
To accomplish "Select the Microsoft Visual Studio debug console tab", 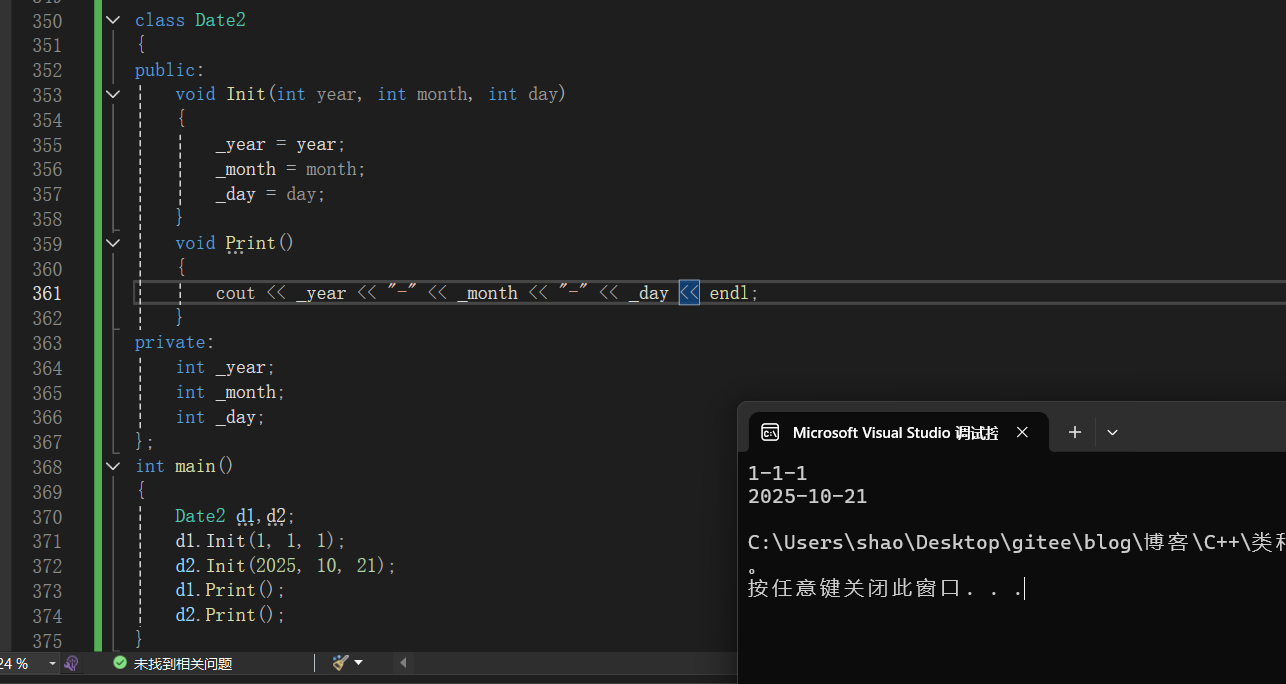I will coord(898,433).
